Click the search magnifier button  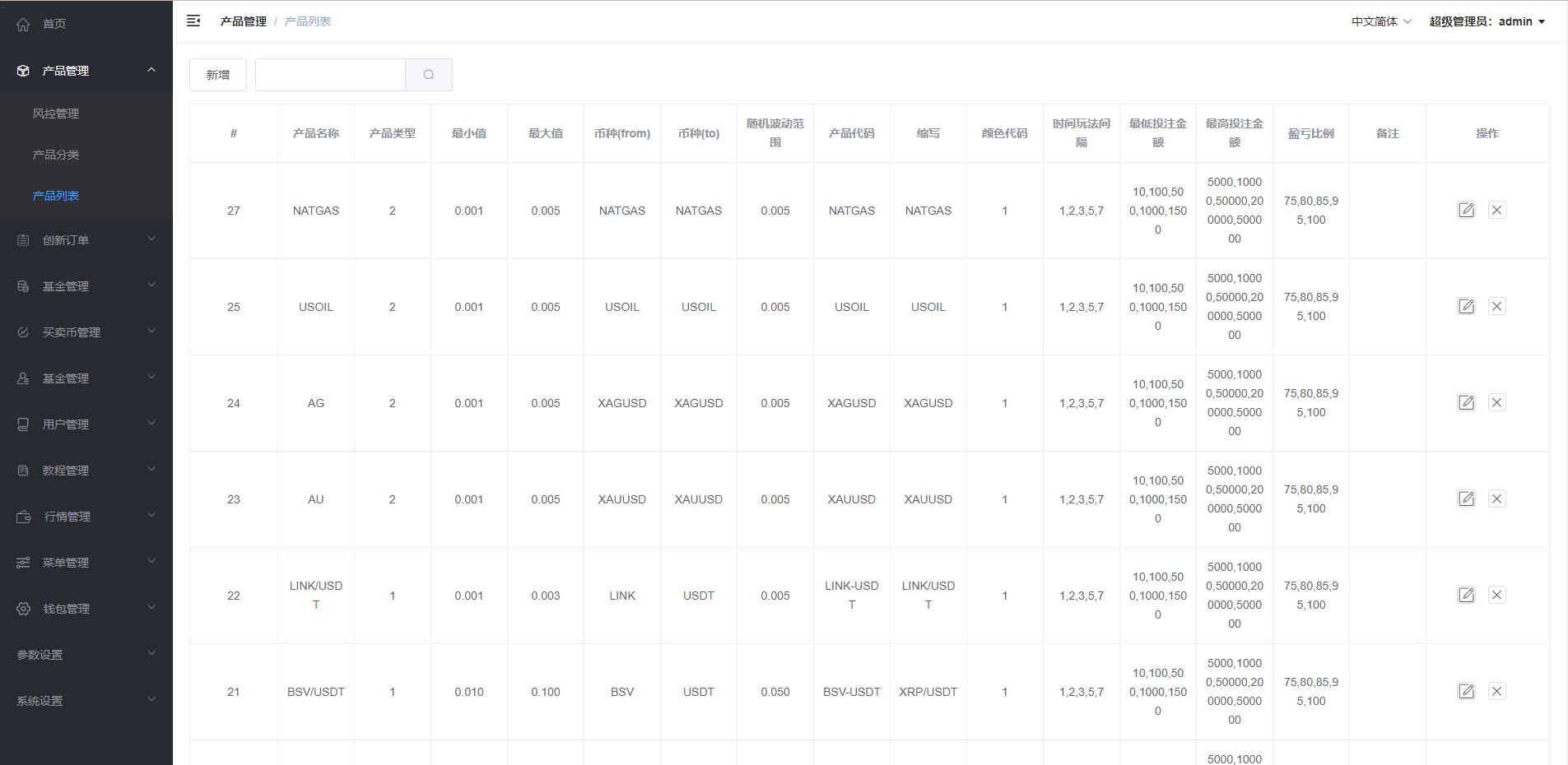(x=428, y=75)
